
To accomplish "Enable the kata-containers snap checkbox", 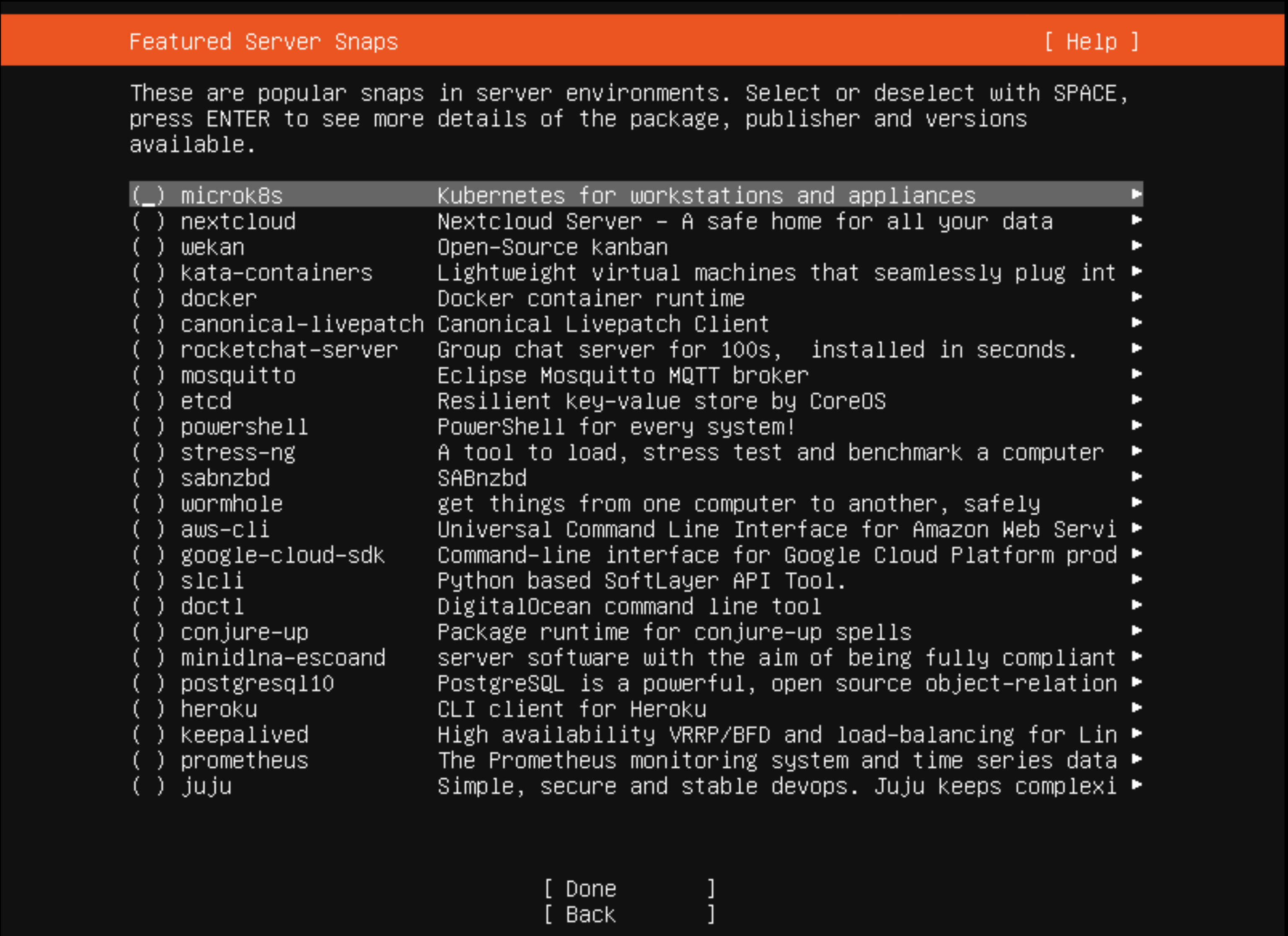I will [148, 273].
